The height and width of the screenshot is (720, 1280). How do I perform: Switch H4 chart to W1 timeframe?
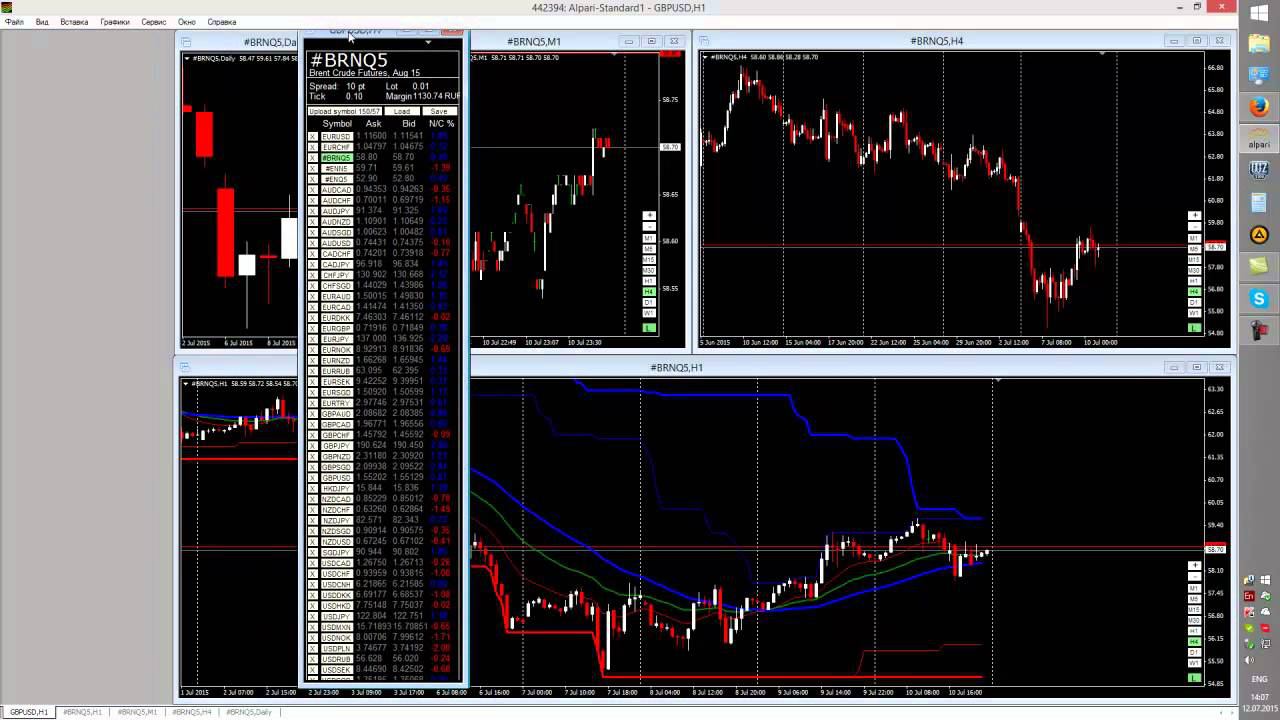(1194, 312)
